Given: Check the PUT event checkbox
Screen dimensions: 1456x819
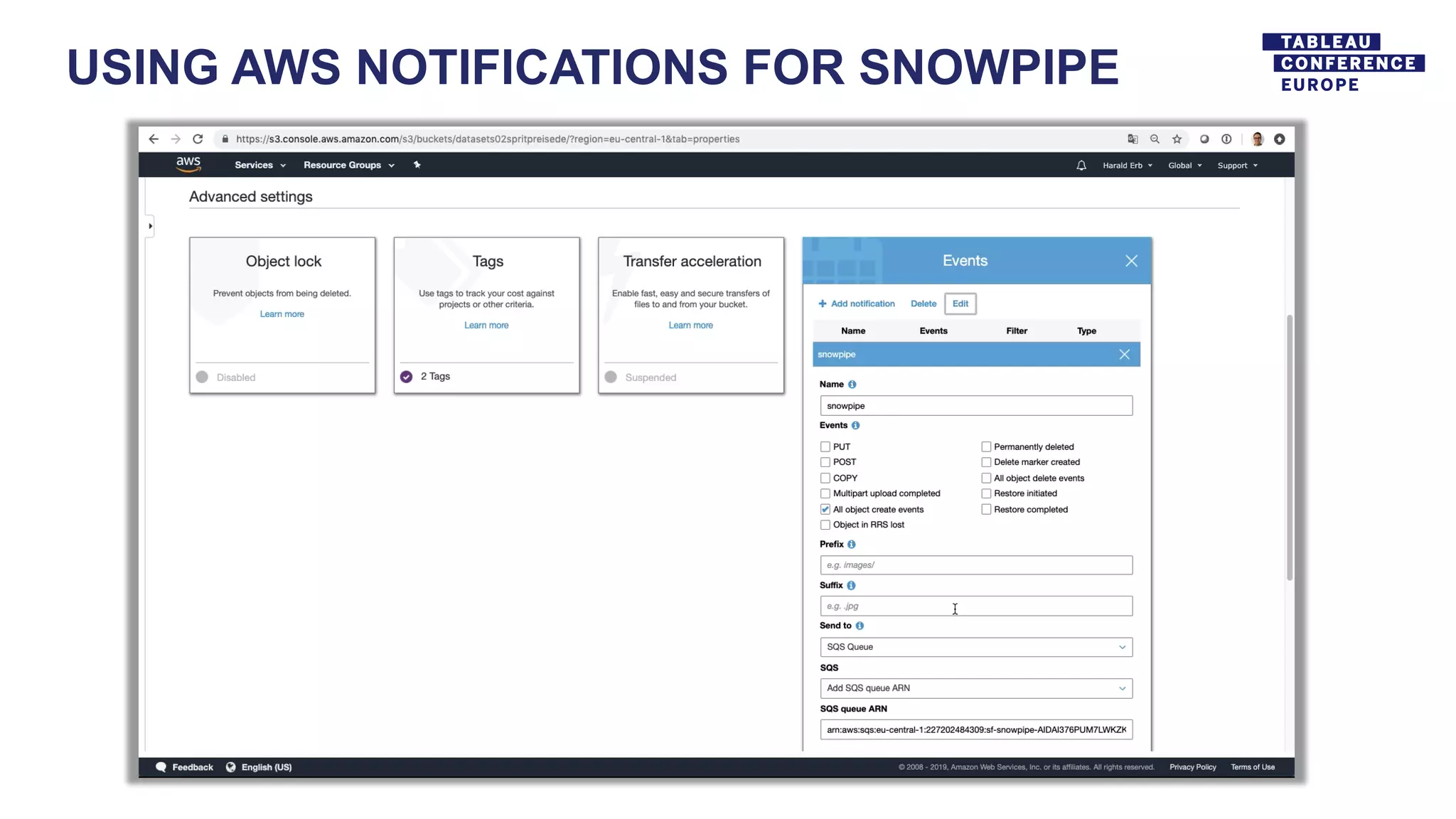Looking at the screenshot, I should pos(825,447).
